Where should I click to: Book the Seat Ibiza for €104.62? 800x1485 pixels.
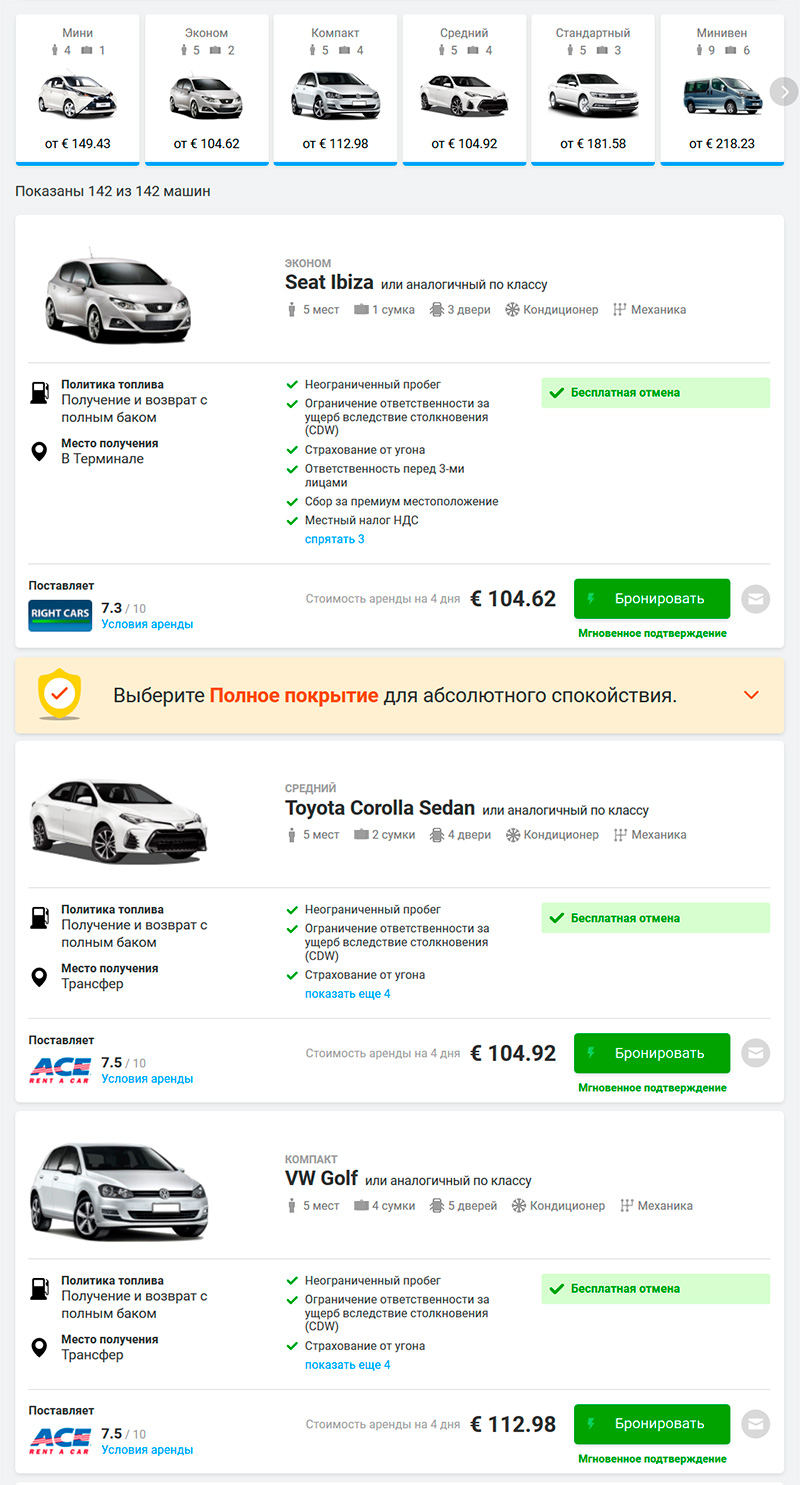click(652, 599)
